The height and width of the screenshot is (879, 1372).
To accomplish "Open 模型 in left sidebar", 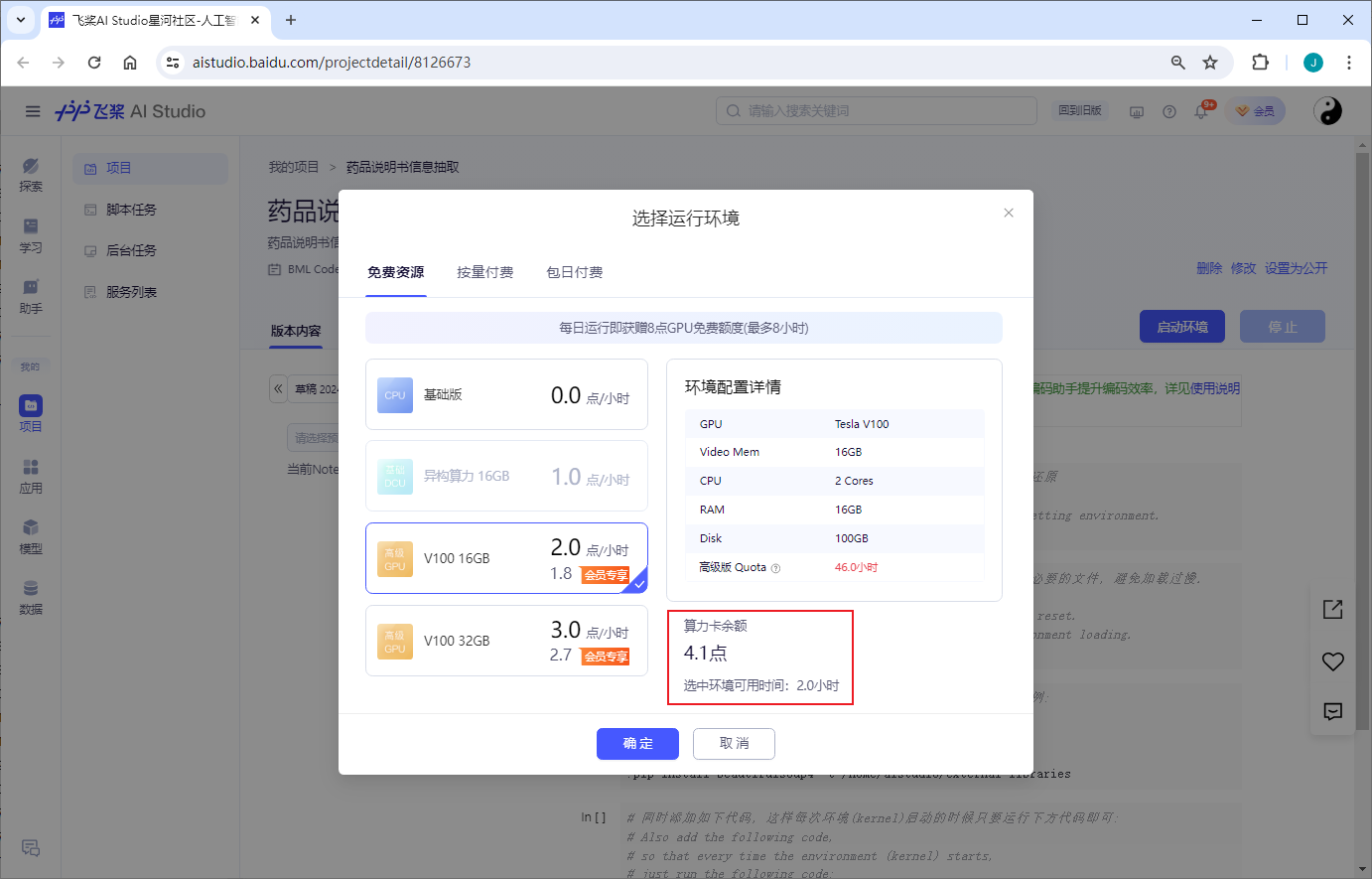I will (31, 537).
